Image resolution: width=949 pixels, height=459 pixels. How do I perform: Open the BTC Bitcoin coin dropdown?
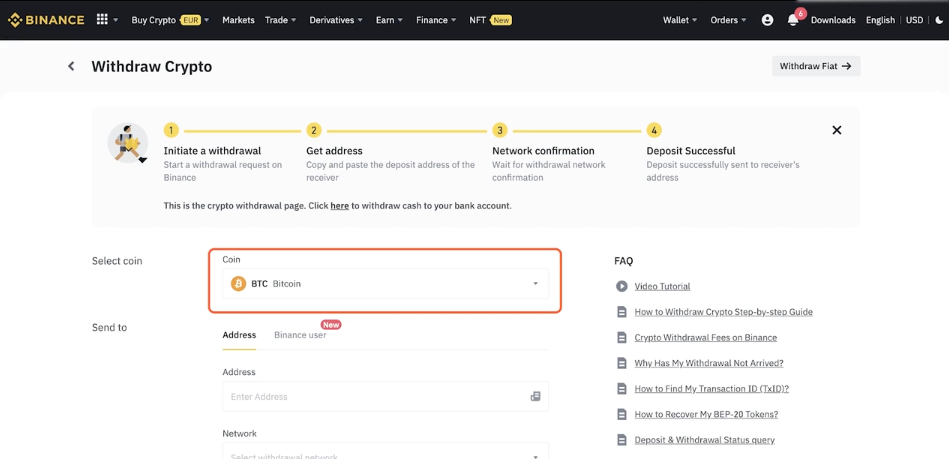pos(385,284)
